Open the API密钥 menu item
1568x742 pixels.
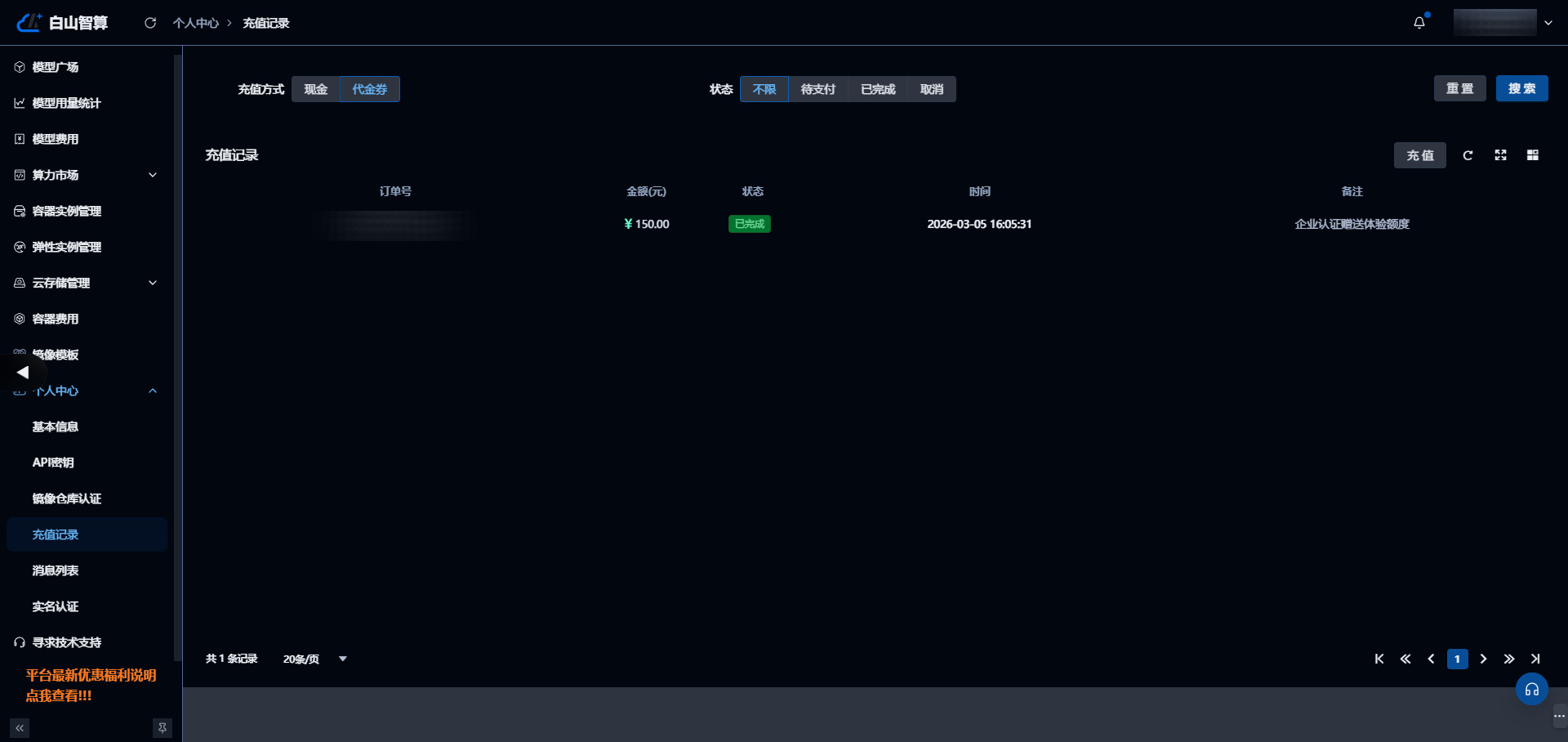pyautogui.click(x=53, y=463)
